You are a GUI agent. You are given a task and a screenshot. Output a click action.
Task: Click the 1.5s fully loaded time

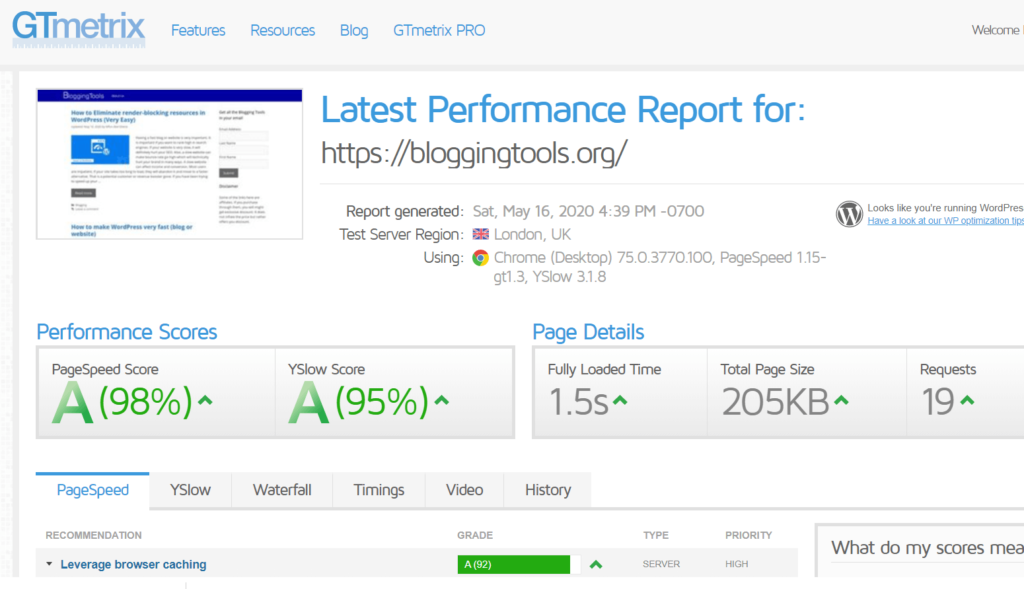(x=579, y=402)
